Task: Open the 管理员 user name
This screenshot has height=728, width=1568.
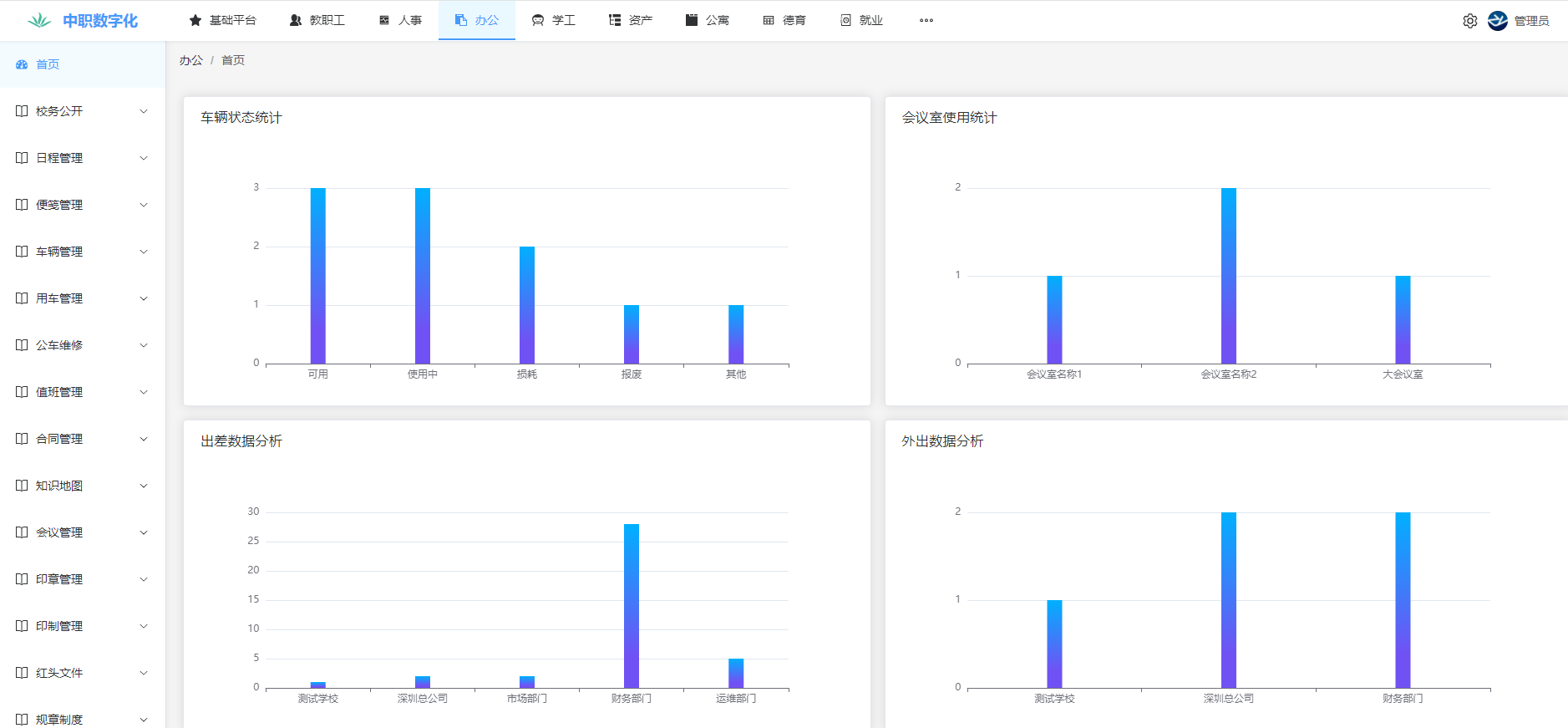Action: pyautogui.click(x=1531, y=21)
